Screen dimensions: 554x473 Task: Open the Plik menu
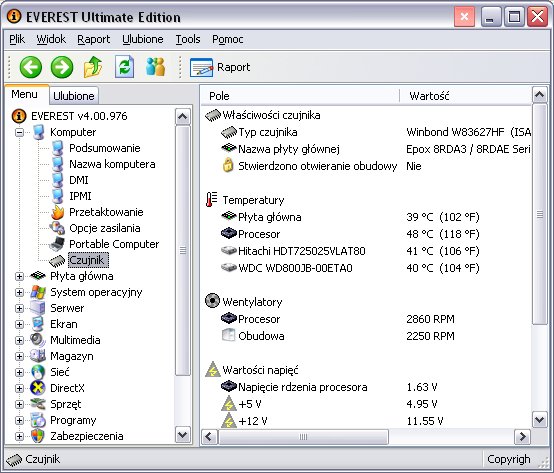click(x=17, y=39)
